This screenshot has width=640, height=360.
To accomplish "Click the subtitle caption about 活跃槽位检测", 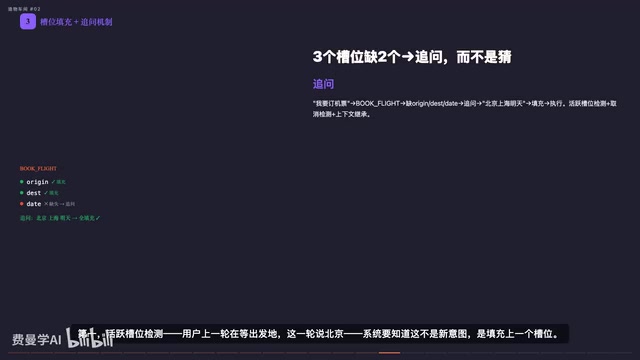I will click(x=320, y=334).
